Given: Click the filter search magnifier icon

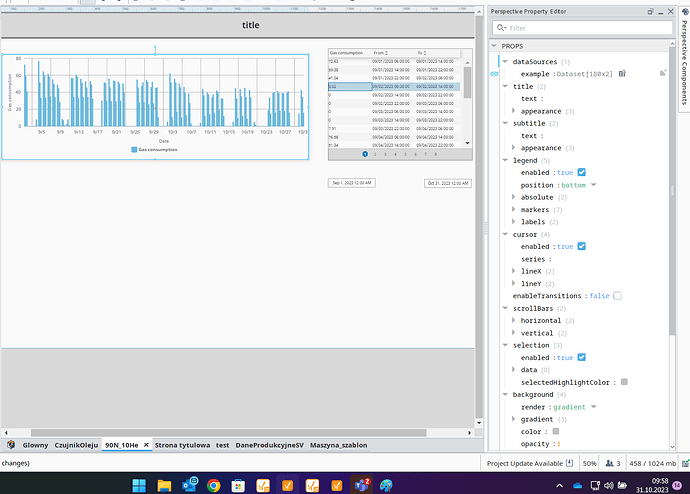Looking at the screenshot, I should coord(501,28).
